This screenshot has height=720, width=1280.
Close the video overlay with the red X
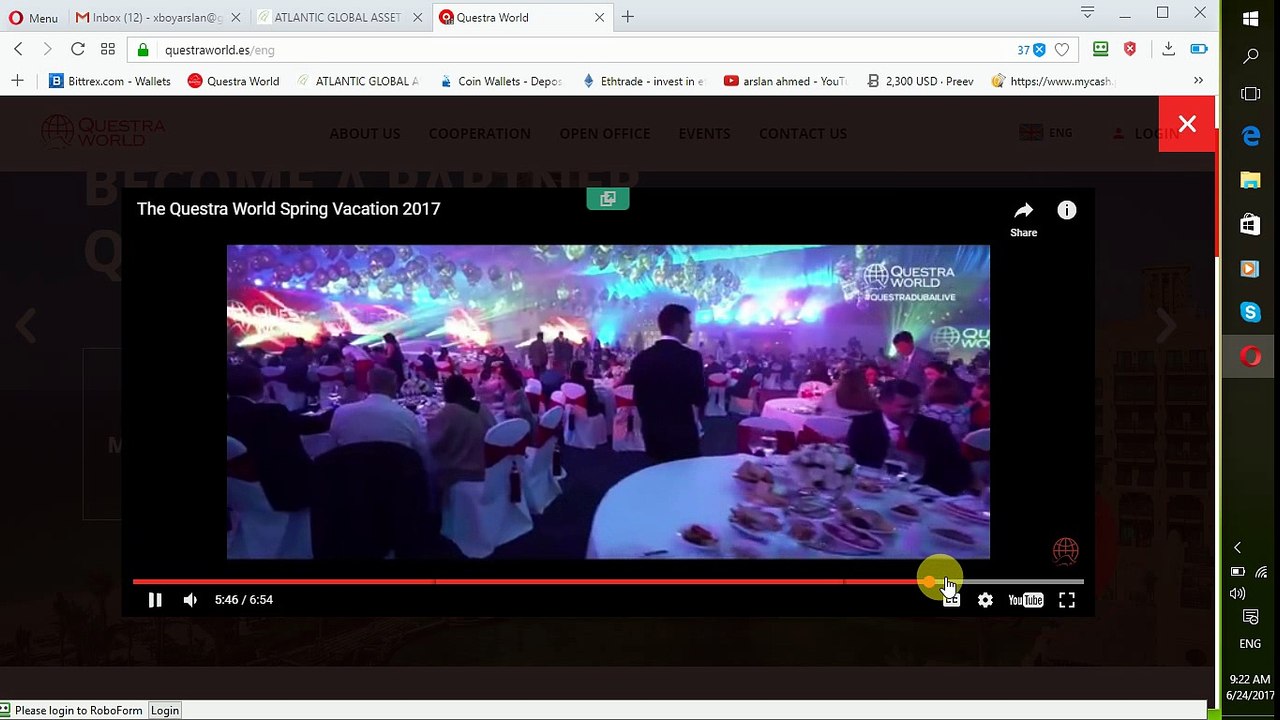[1187, 124]
